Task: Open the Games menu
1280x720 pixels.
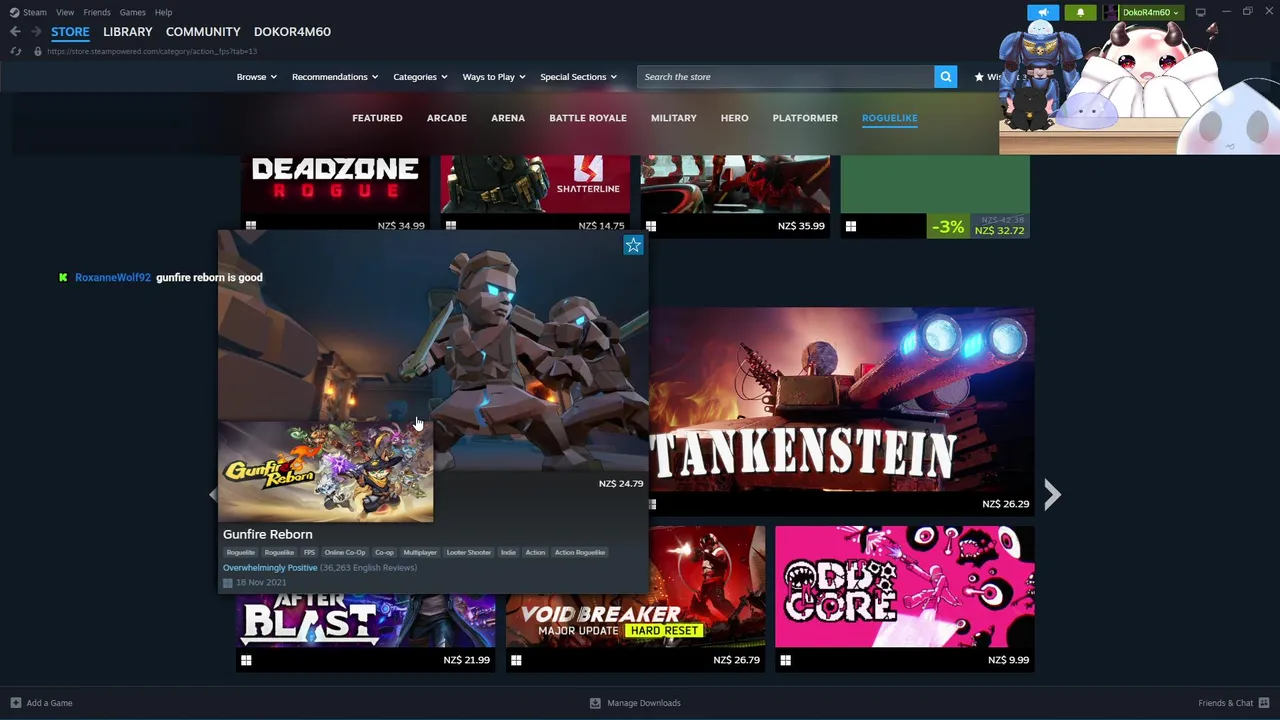Action: click(x=133, y=12)
